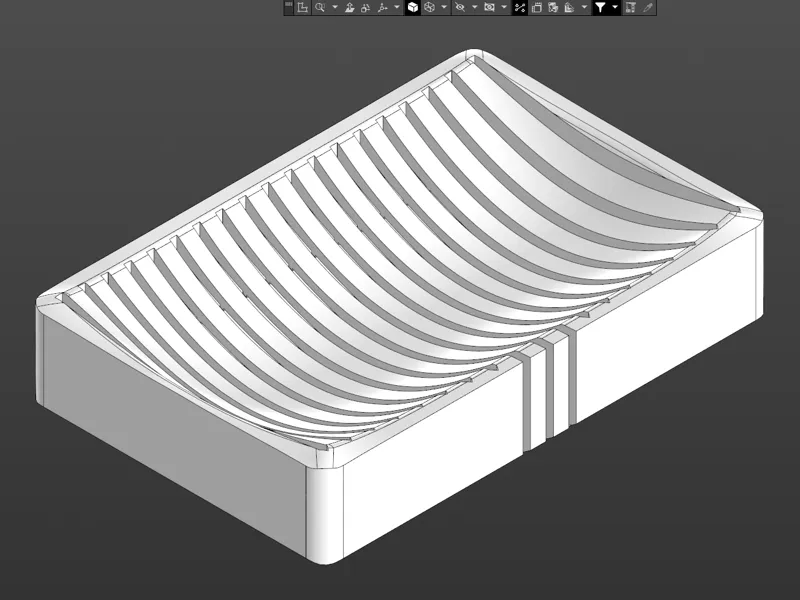800x600 pixels.
Task: Toggle the highlighted section view icon
Action: [x=519, y=7]
